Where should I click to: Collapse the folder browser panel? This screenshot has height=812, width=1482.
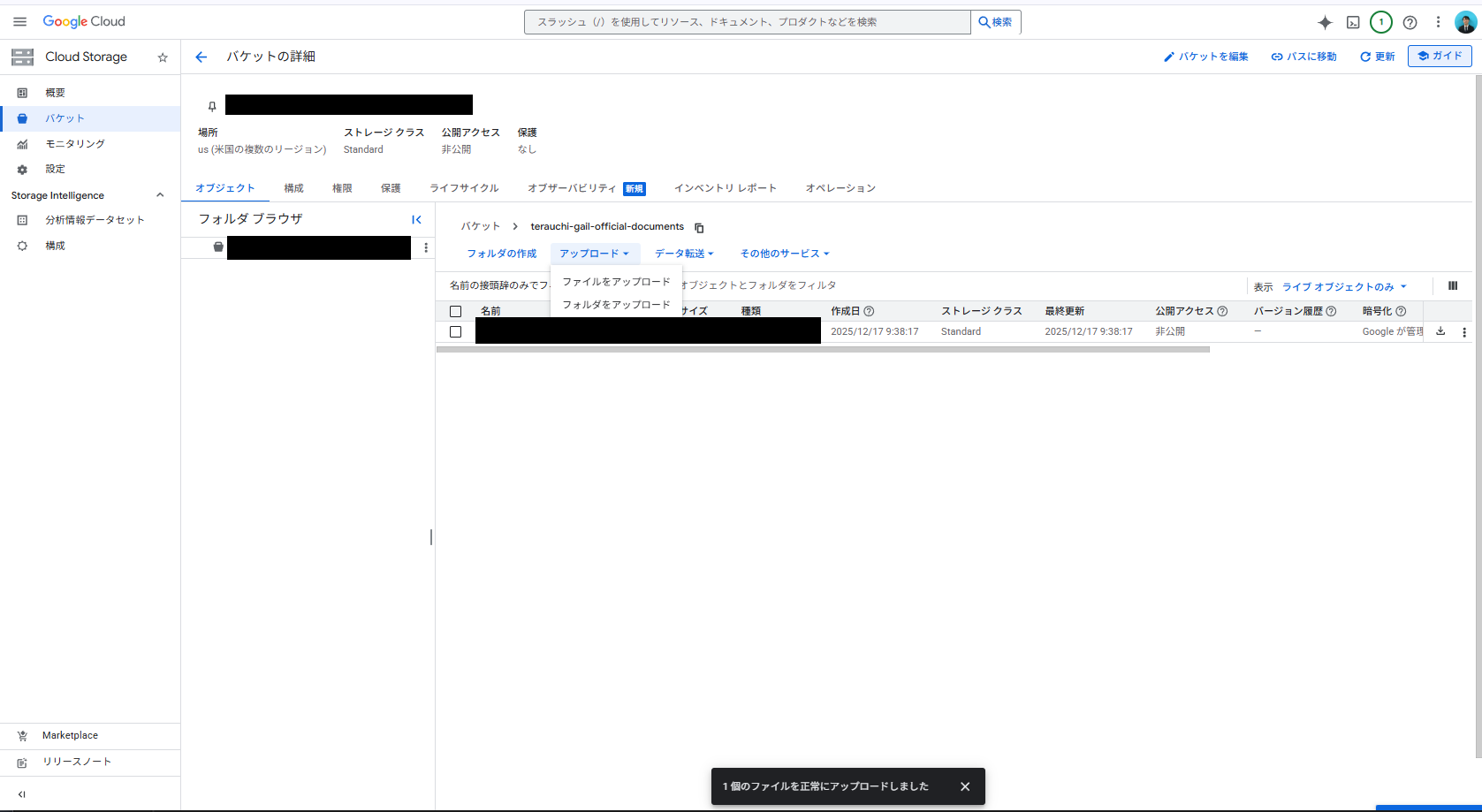(x=416, y=220)
